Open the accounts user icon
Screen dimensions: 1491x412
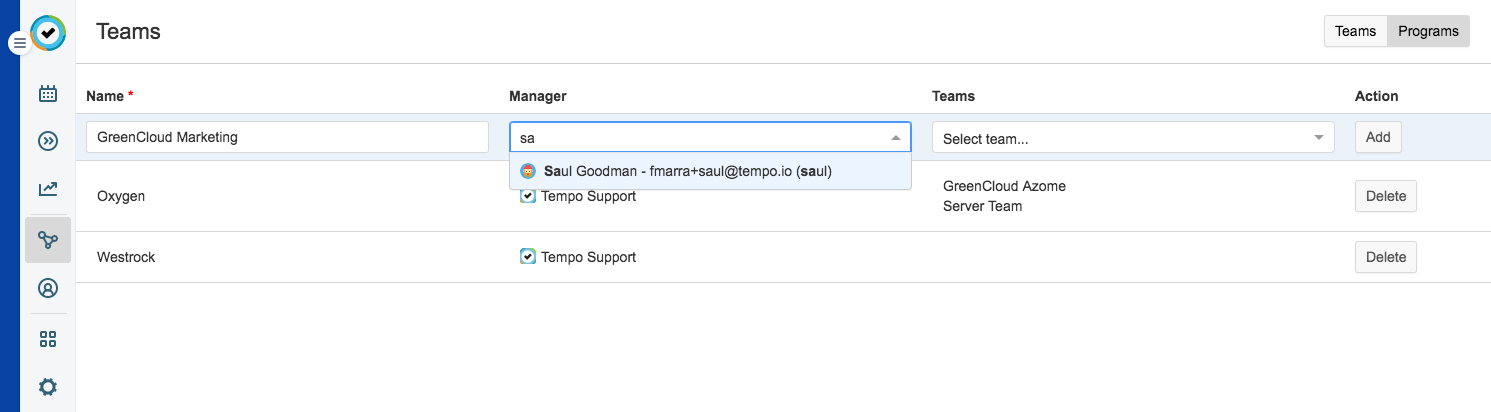click(x=48, y=288)
